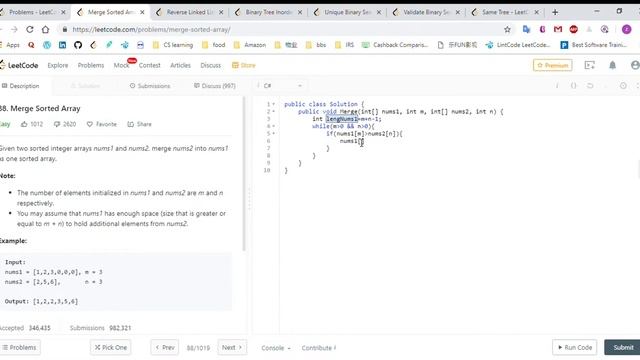Open the food bookmark folder
The width and height of the screenshot is (640, 360).
pos(214,45)
